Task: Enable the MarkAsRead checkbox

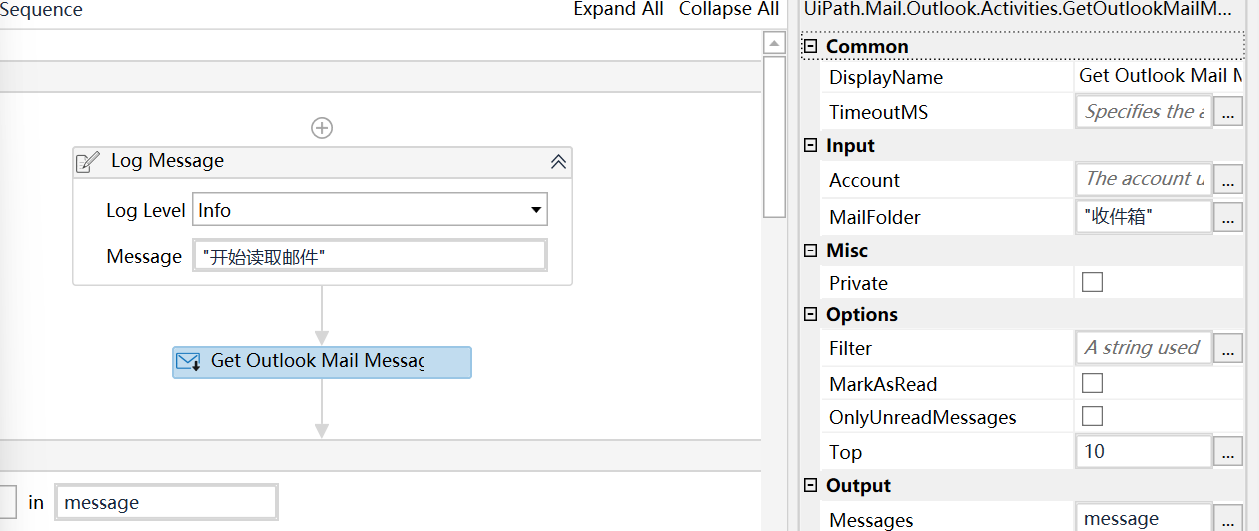Action: coord(1092,383)
